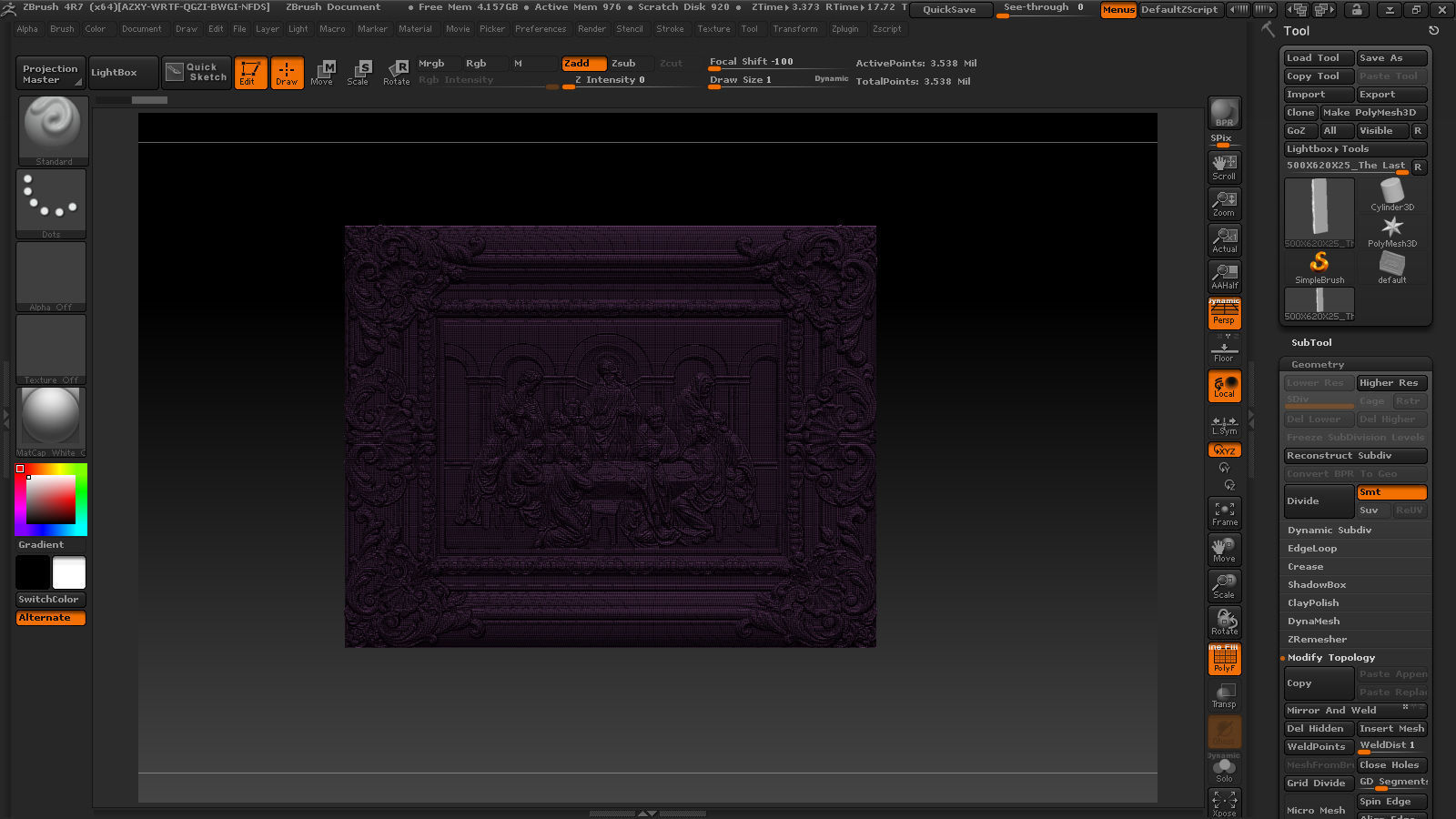Open the Stroke menu
Viewport: 1456px width, 819px height.
(670, 29)
